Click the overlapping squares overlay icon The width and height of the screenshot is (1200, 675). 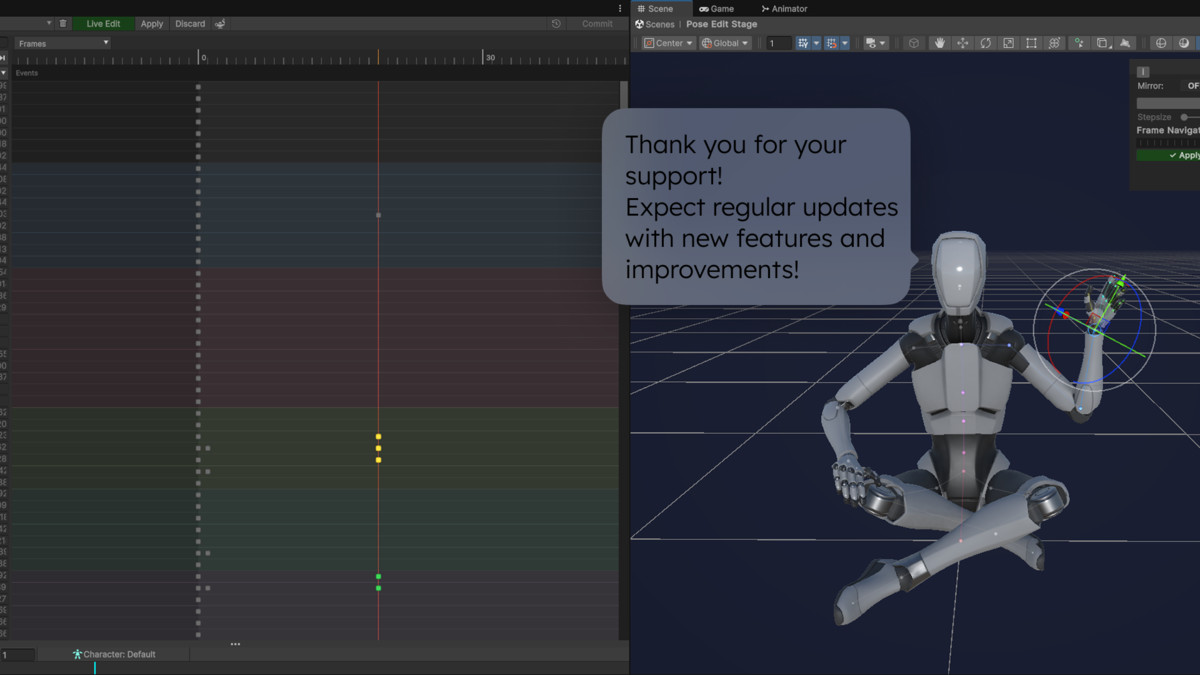(x=1102, y=43)
